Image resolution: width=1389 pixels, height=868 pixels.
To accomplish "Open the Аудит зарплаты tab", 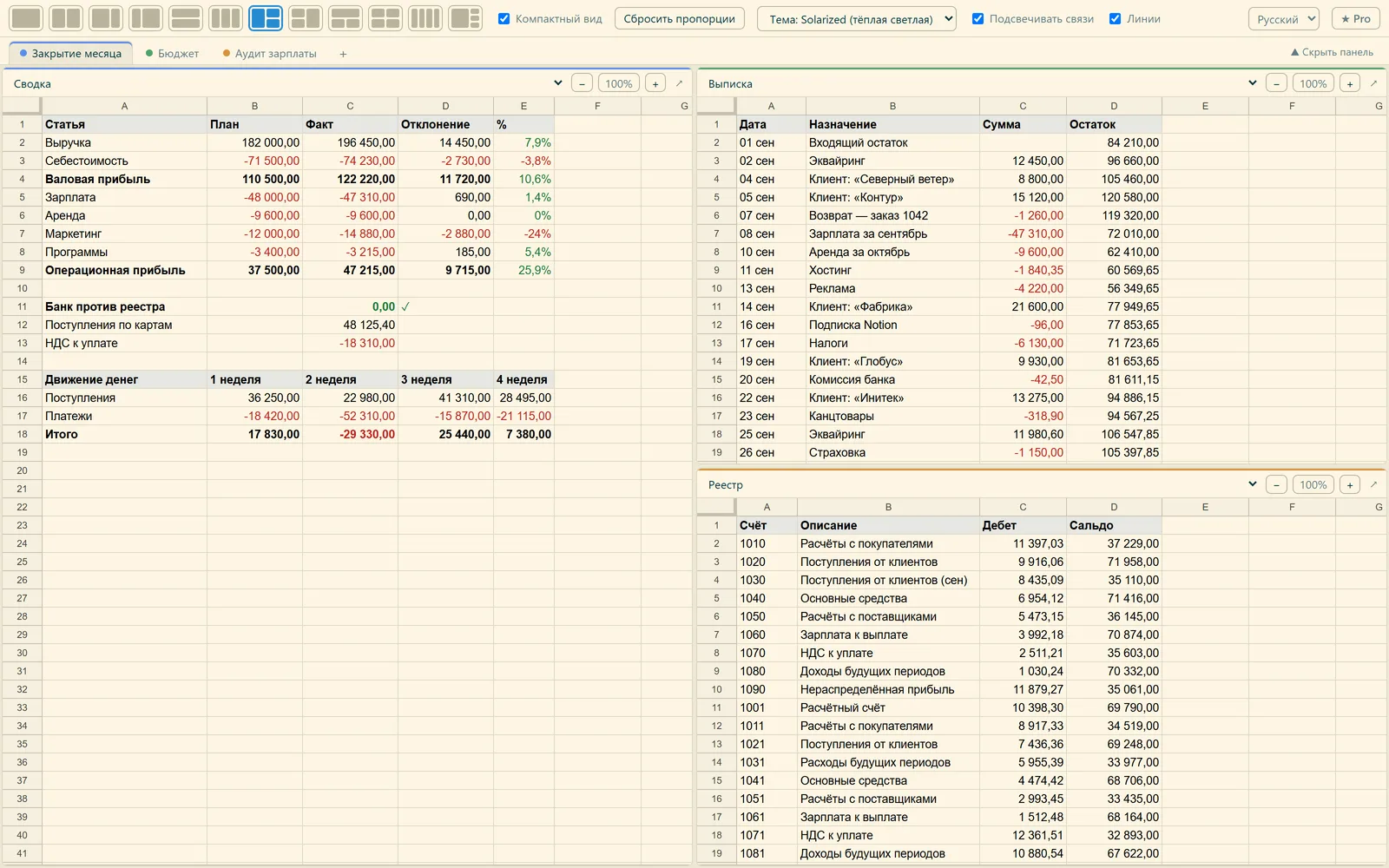I will tap(269, 54).
